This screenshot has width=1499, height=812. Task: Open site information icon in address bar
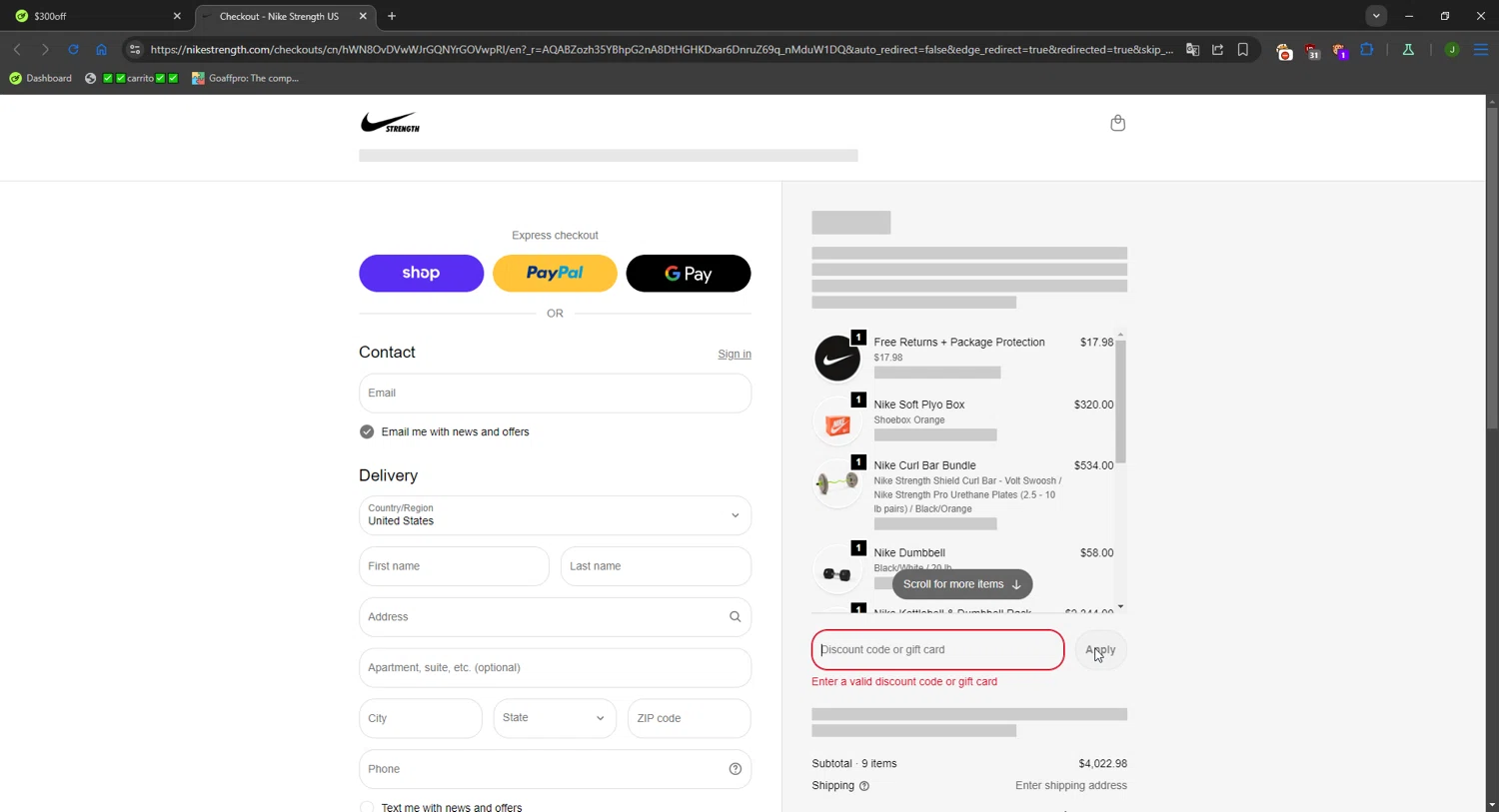click(135, 49)
